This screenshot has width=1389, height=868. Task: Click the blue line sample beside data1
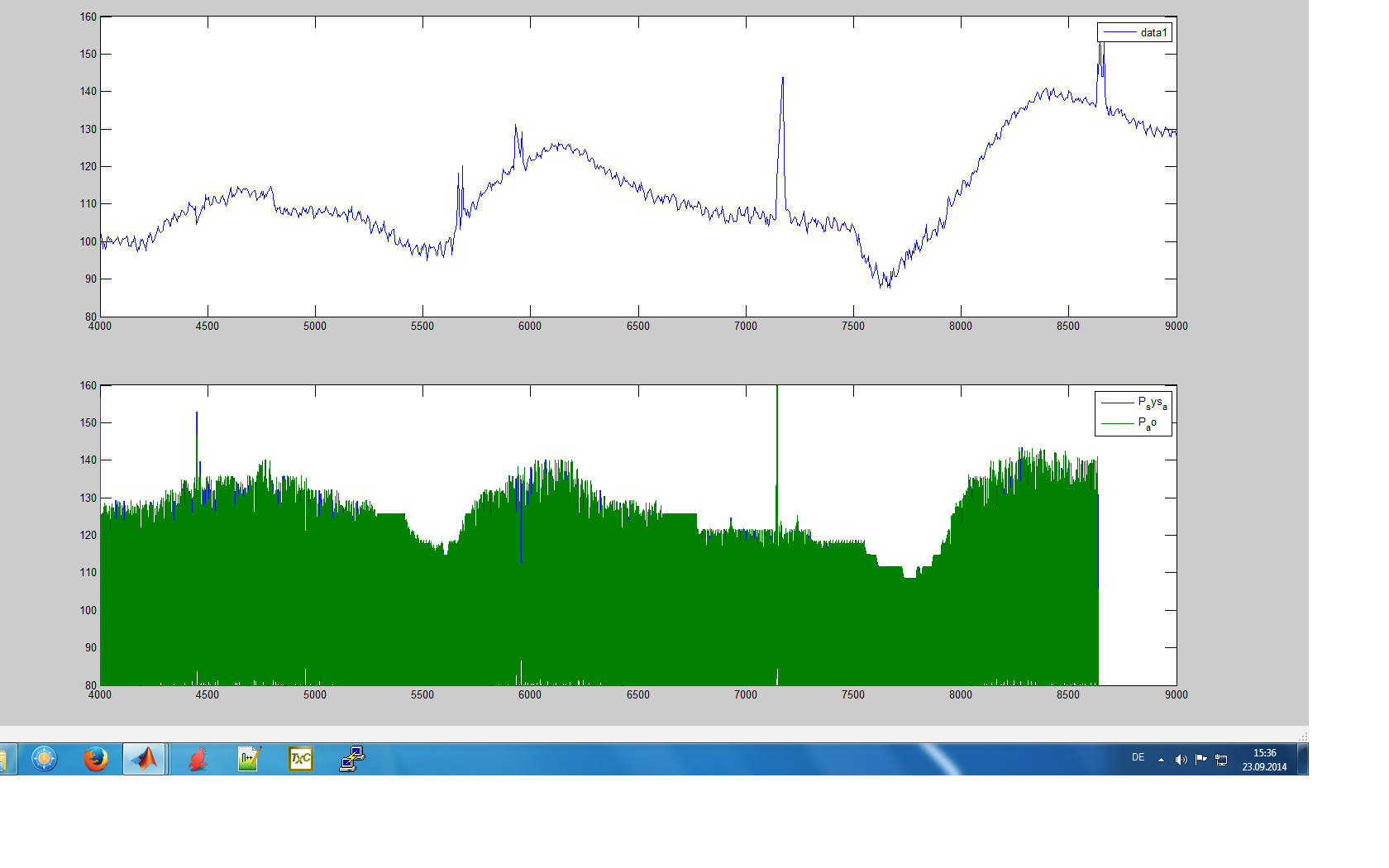[1119, 32]
